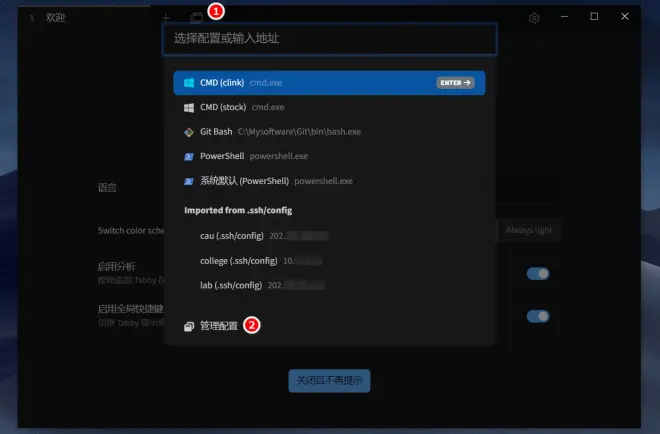Click Windows logo icon of CMD (stock)
The height and width of the screenshot is (434, 660).
point(189,107)
